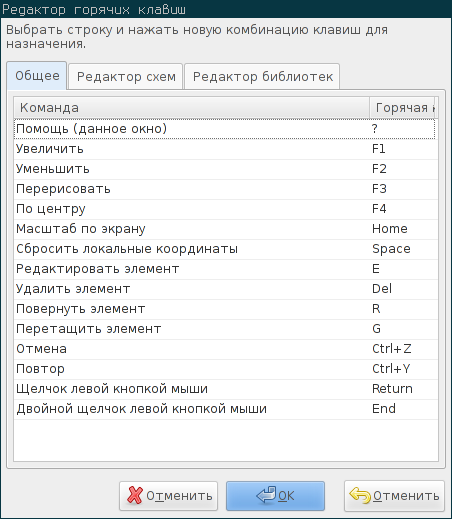The height and width of the screenshot is (519, 452).
Task: Select Двойной щелчок левой кнопкой мыши row
Action: point(226,409)
